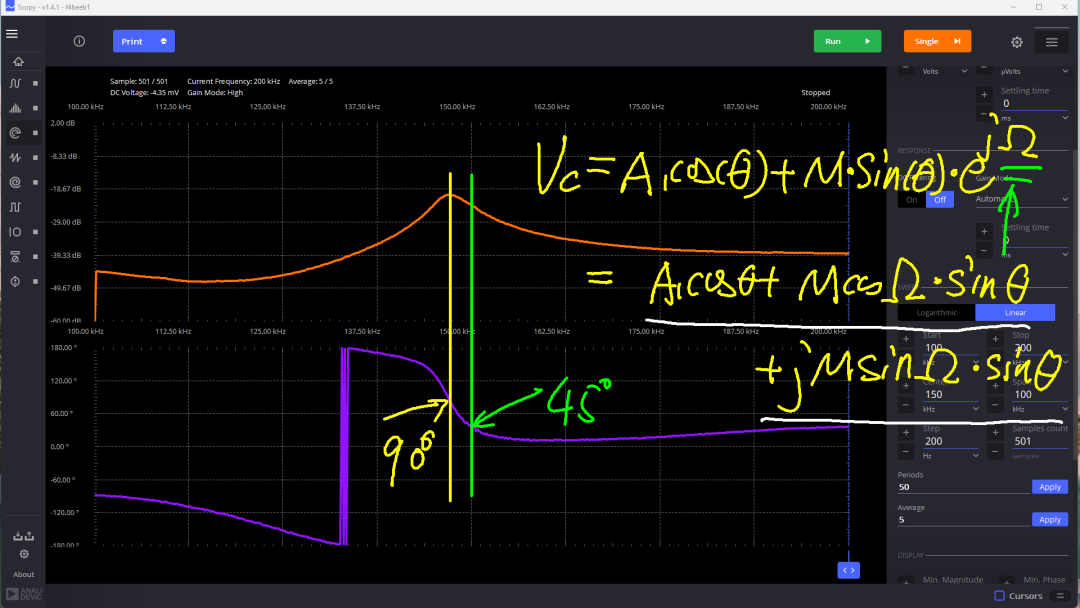Open the Logic Analyzer instrument
1080x608 pixels.
[15, 182]
